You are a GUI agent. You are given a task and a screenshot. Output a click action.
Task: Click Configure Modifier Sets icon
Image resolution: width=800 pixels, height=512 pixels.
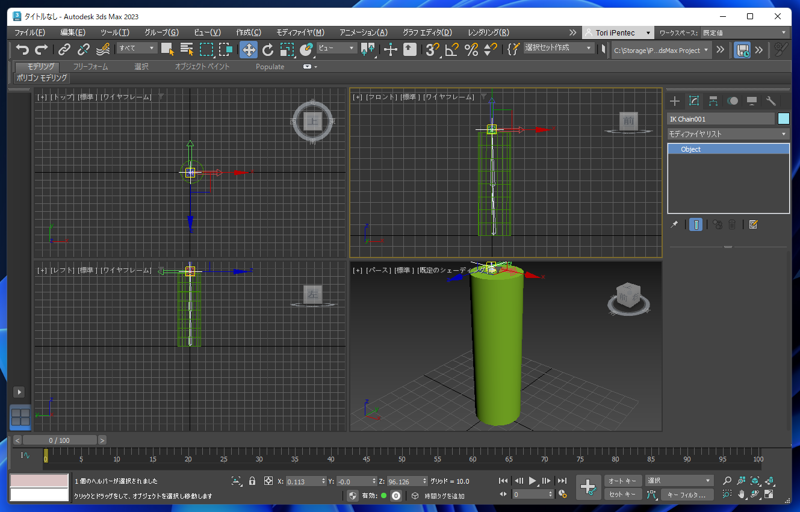[753, 225]
